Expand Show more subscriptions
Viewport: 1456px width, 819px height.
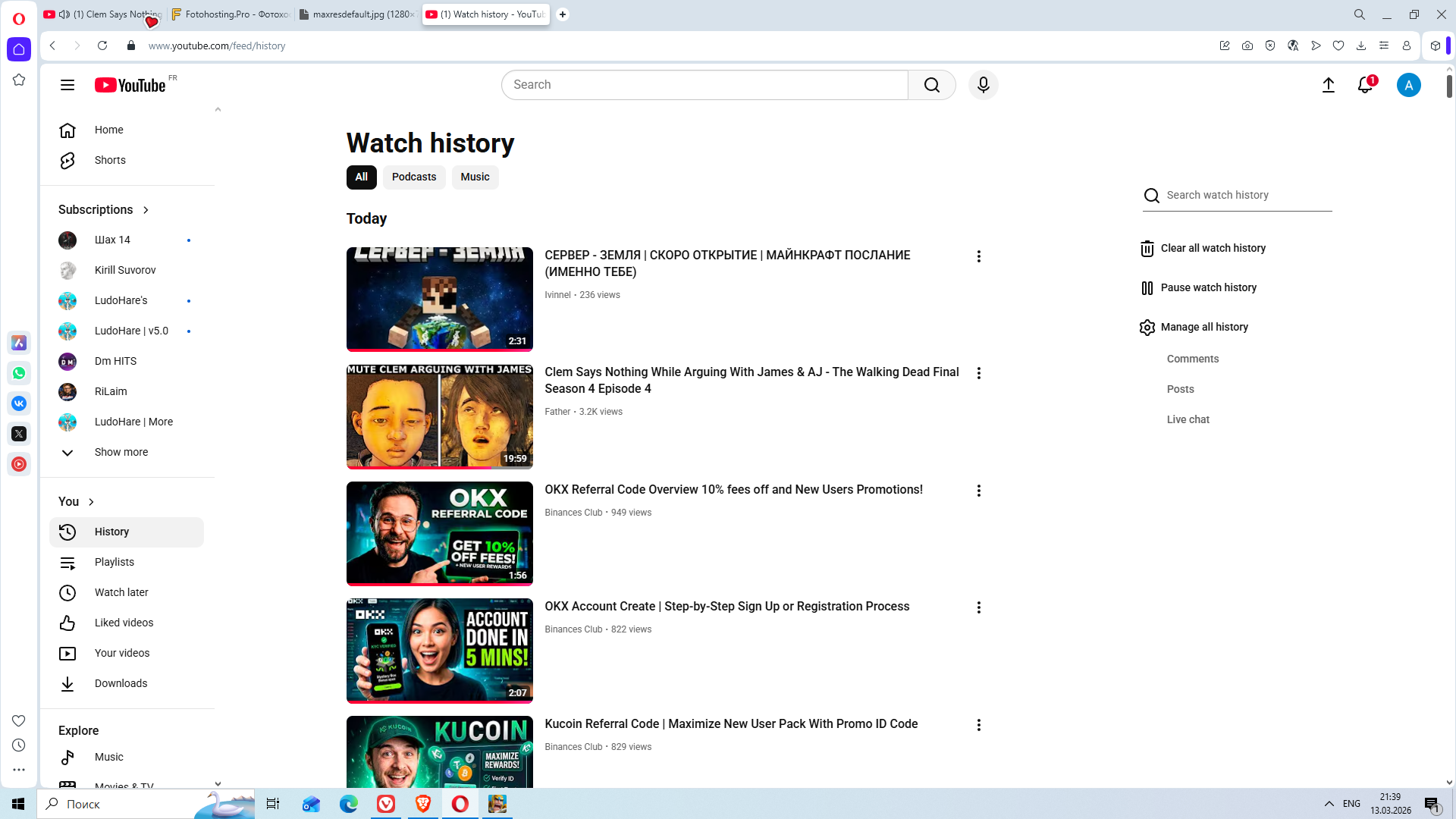pos(121,452)
